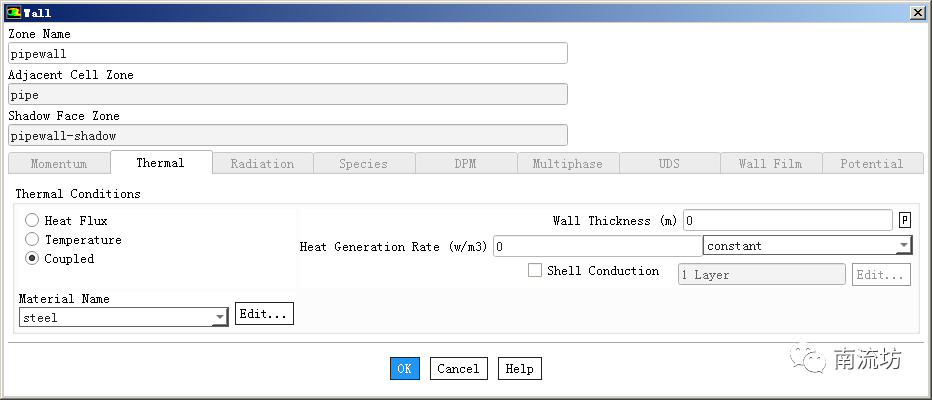The width and height of the screenshot is (932, 400).
Task: Click the Cancel button
Action: click(458, 368)
